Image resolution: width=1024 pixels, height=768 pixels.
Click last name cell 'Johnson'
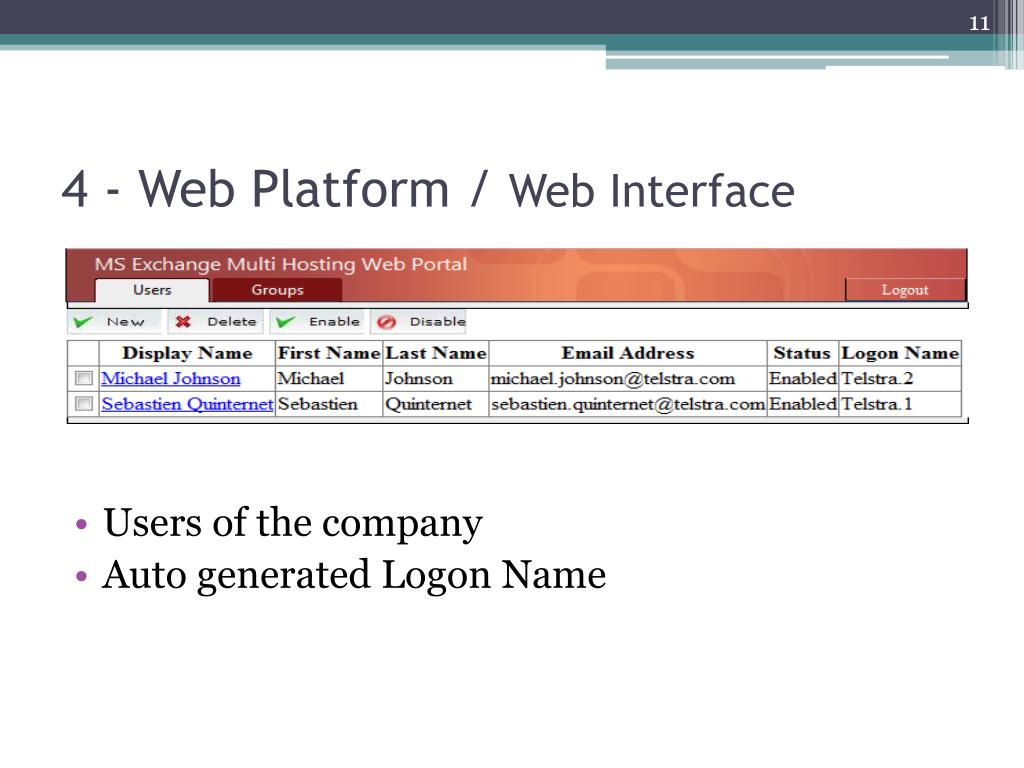click(x=436, y=379)
